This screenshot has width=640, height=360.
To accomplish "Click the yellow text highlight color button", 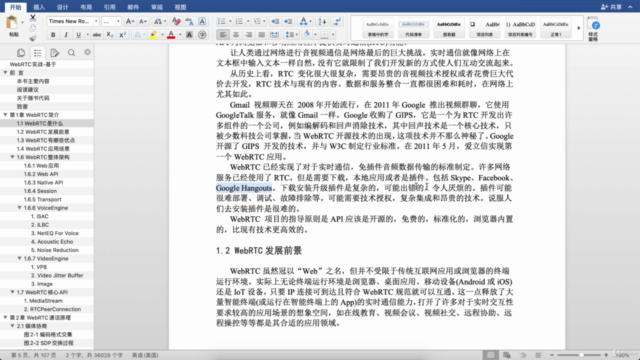I will pos(153,35).
